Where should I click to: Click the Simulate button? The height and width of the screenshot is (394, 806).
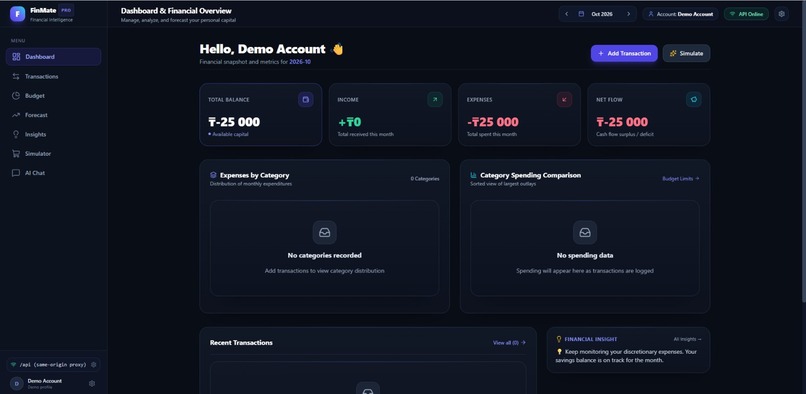[x=687, y=53]
